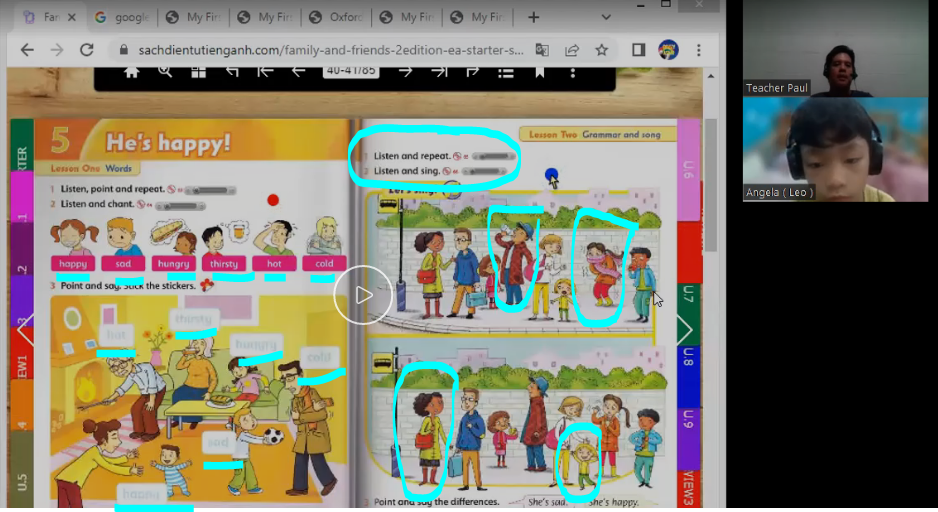
Task: Click the 'Point and say the differences.' instruction
Action: [436, 502]
